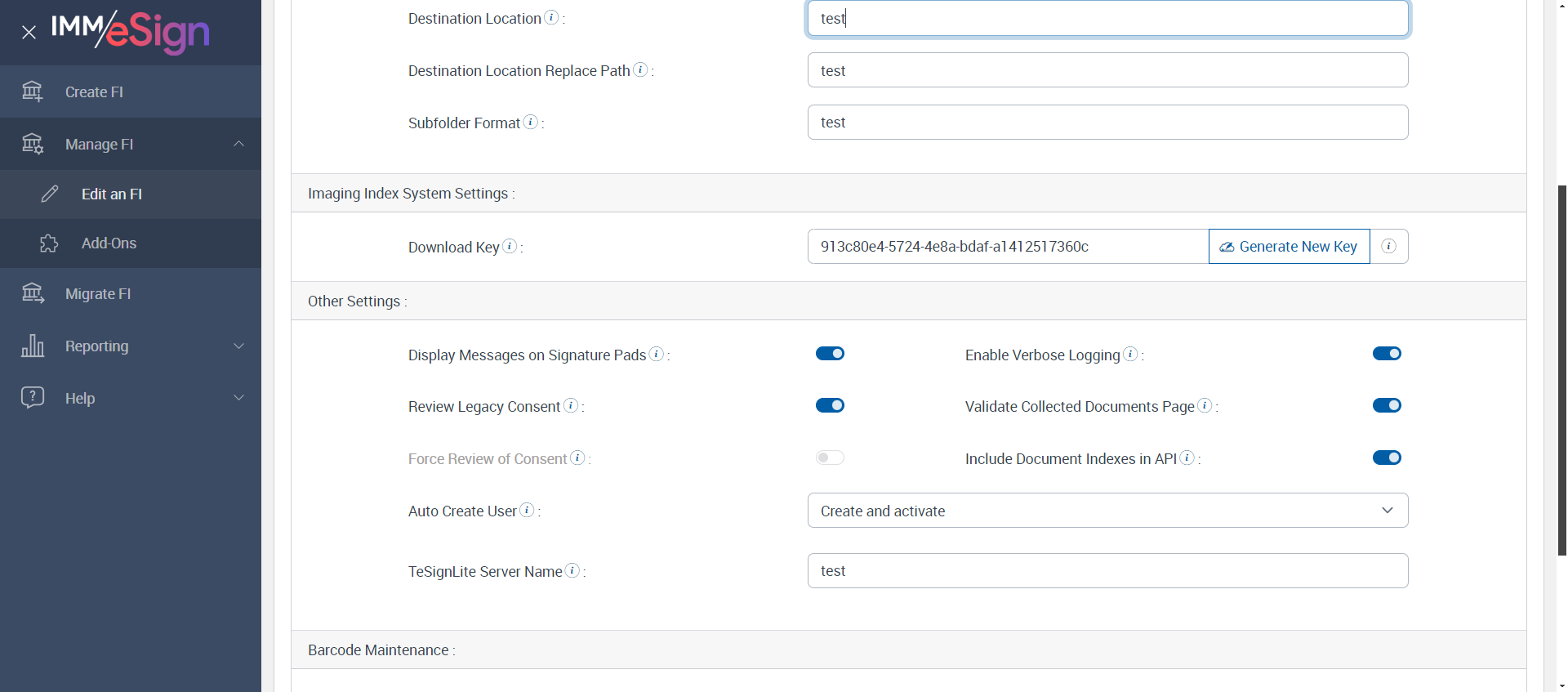The width and height of the screenshot is (1568, 692).
Task: Expand the Help menu chevron
Action: (239, 398)
